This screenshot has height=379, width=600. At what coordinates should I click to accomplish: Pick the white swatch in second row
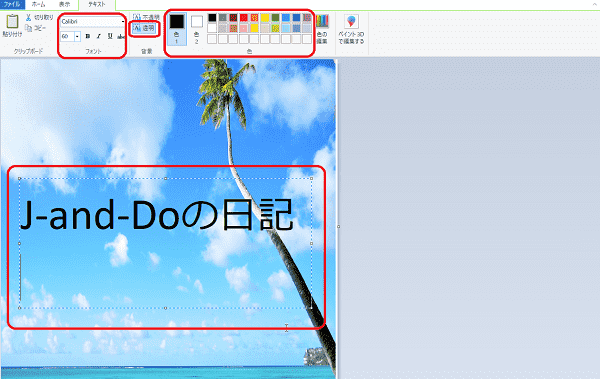212,28
